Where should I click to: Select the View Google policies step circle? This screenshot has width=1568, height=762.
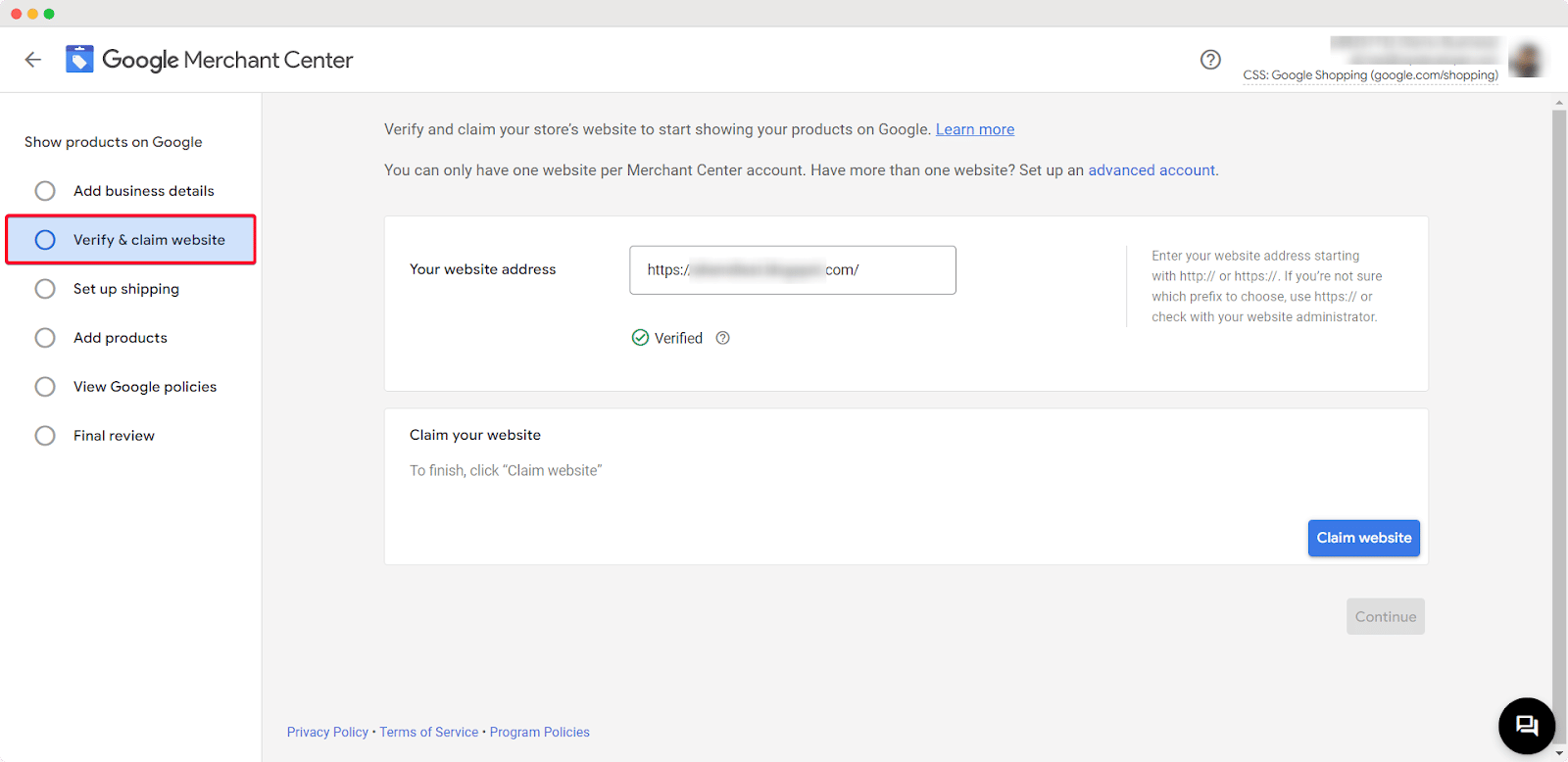tap(45, 387)
